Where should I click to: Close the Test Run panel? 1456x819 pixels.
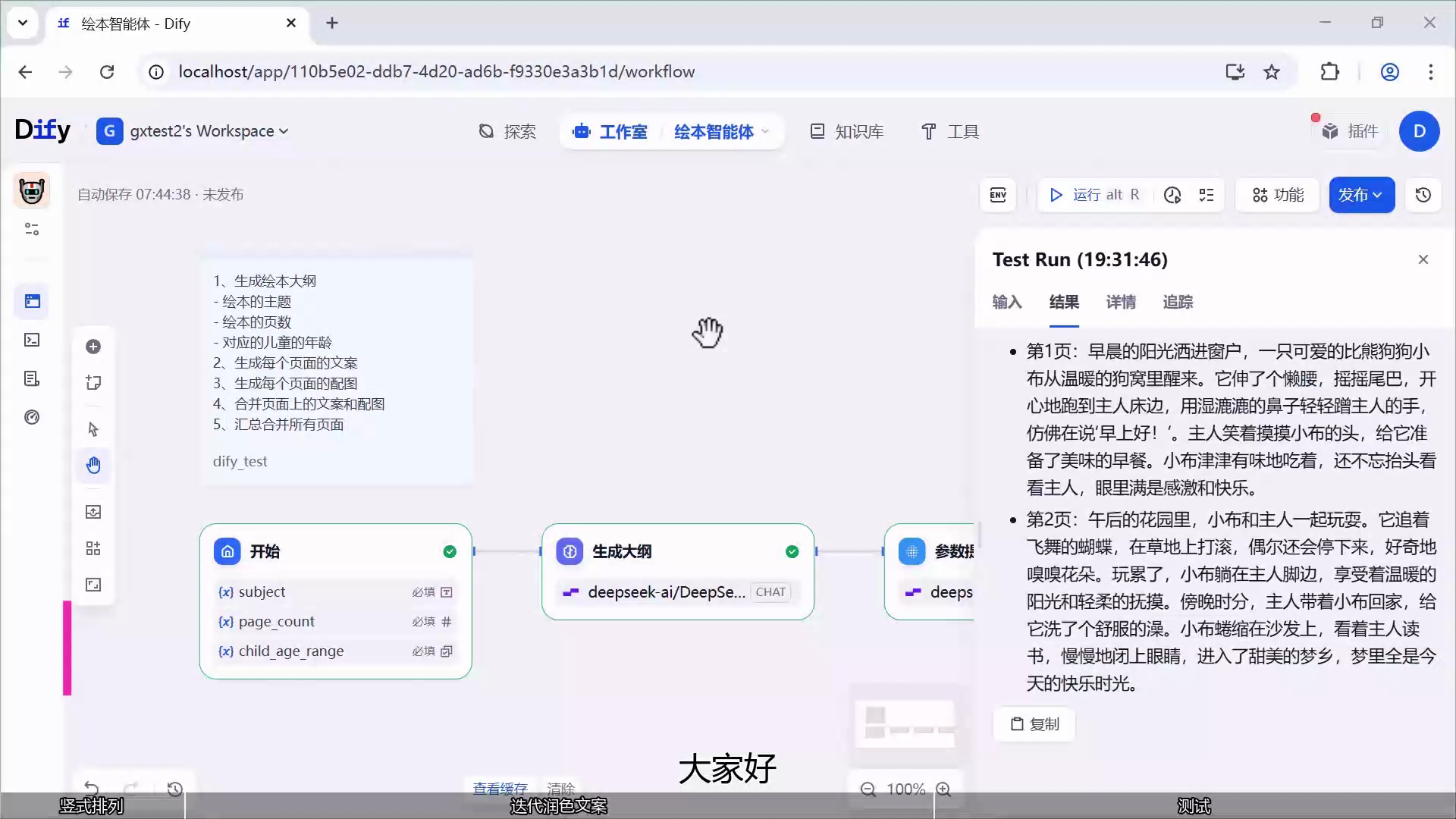[x=1423, y=259]
